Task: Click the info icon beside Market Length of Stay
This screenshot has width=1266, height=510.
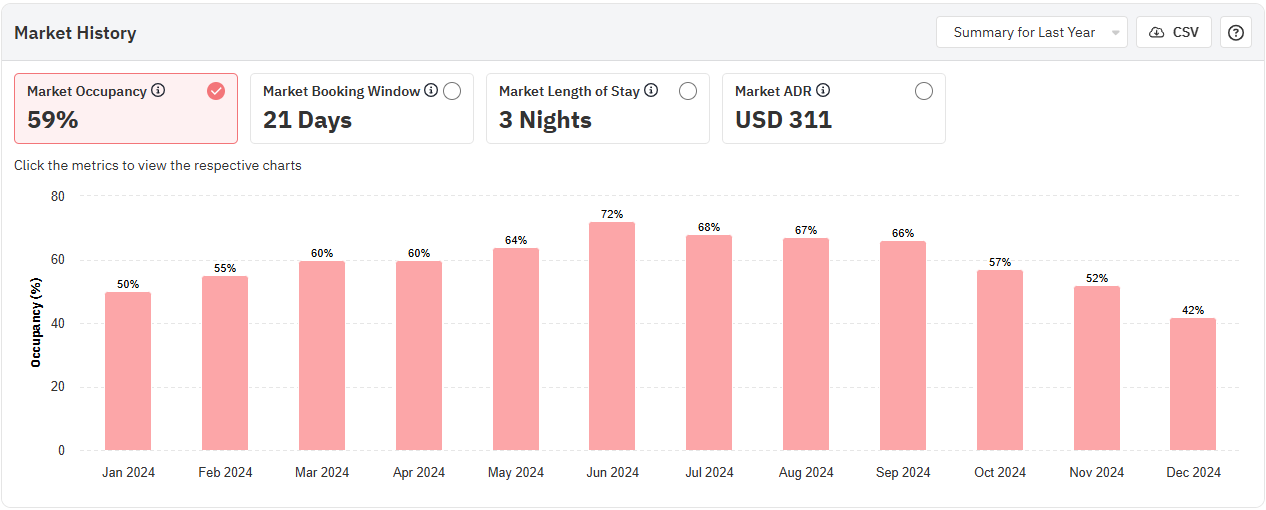Action: point(651,91)
